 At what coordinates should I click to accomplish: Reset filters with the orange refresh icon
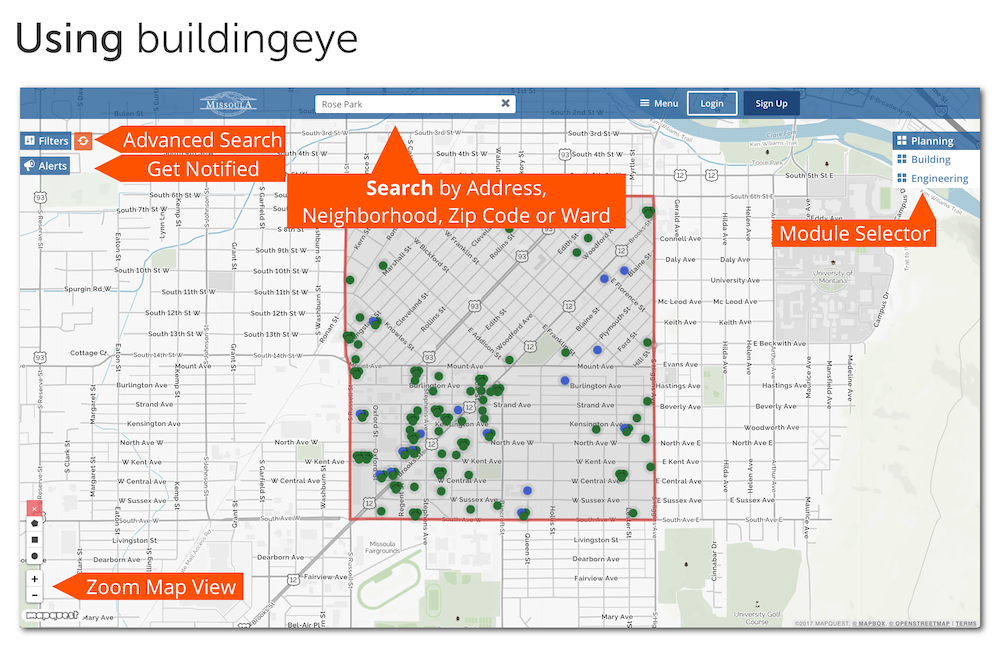83,141
